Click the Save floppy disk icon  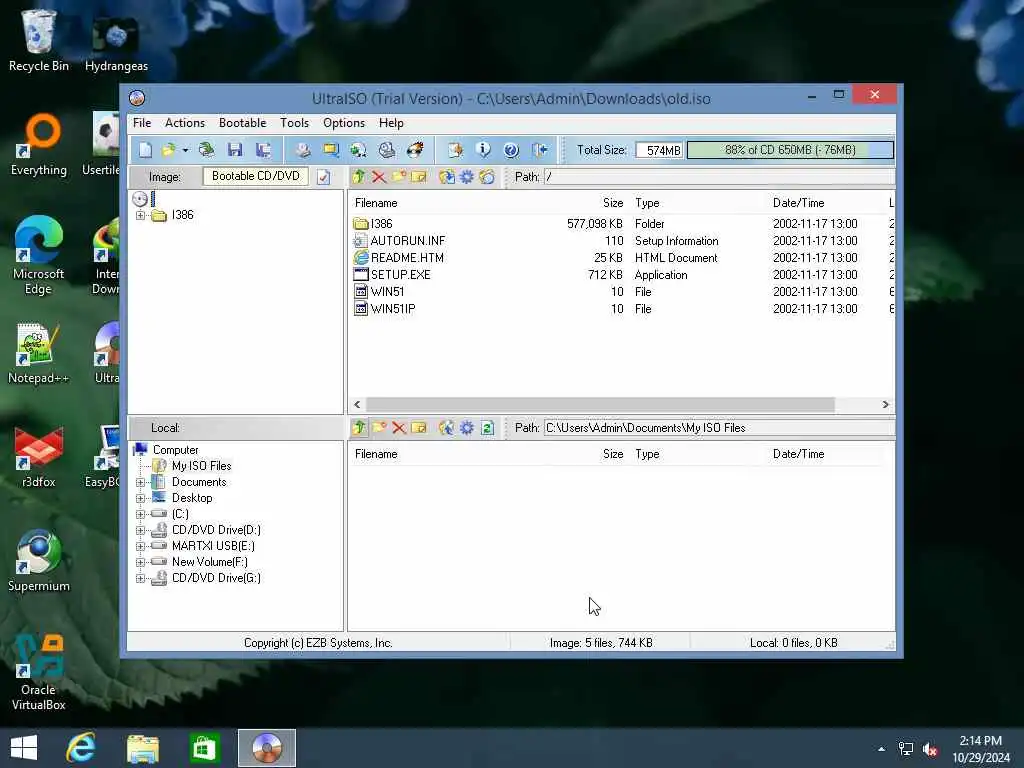pos(235,150)
